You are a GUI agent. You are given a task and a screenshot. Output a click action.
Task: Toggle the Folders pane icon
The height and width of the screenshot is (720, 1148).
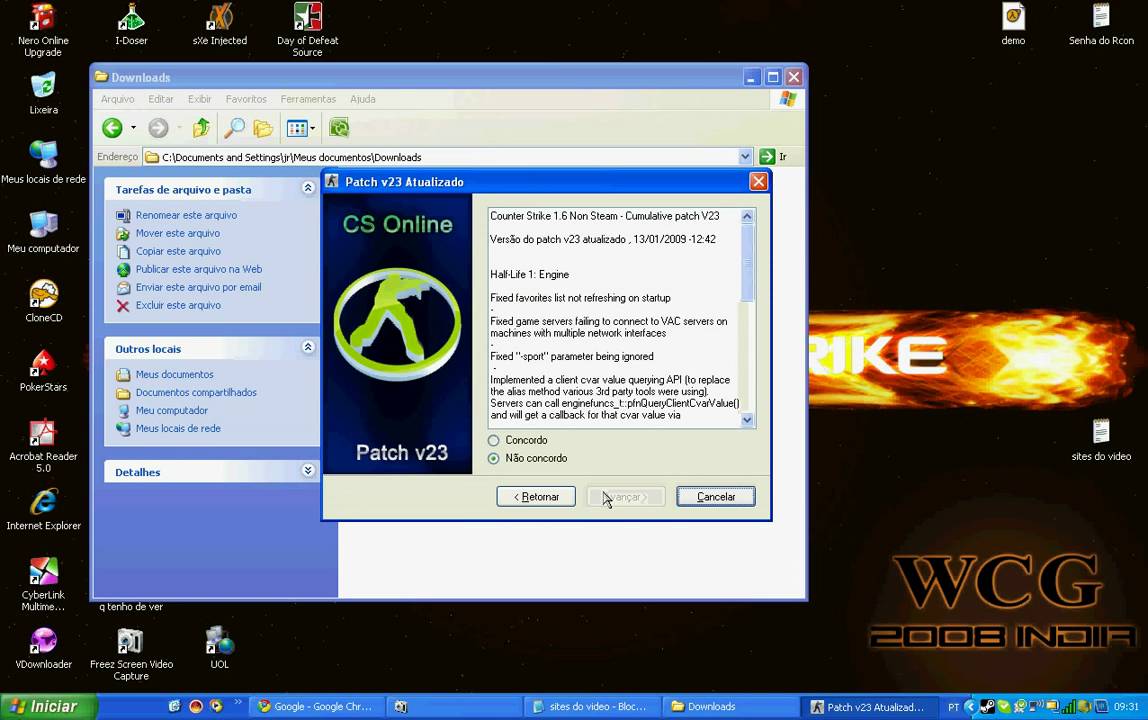click(x=263, y=128)
